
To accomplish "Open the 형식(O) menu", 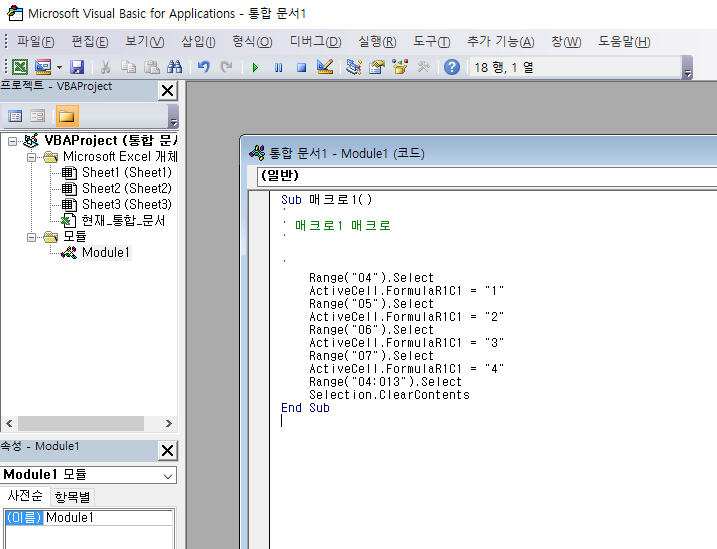I will pyautogui.click(x=252, y=42).
